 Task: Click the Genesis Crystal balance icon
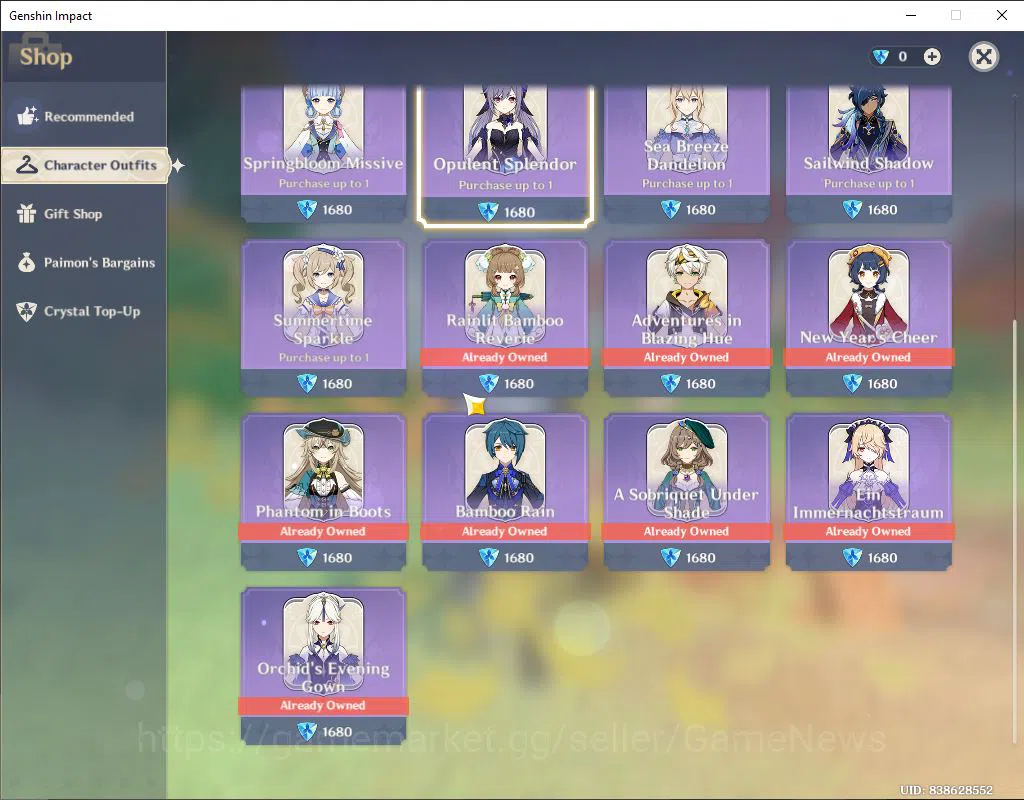(x=881, y=57)
